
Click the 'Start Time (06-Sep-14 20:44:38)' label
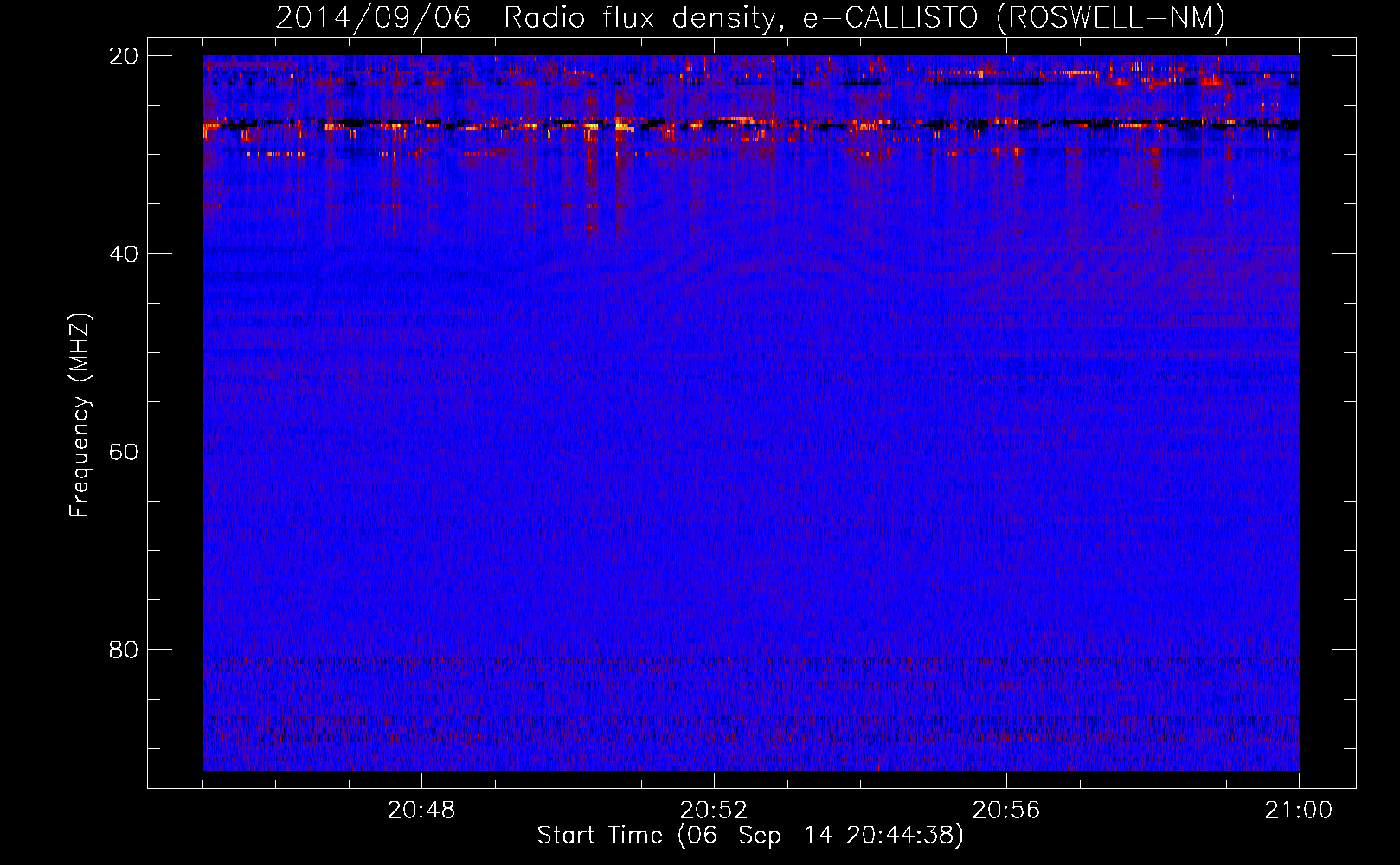(x=750, y=836)
